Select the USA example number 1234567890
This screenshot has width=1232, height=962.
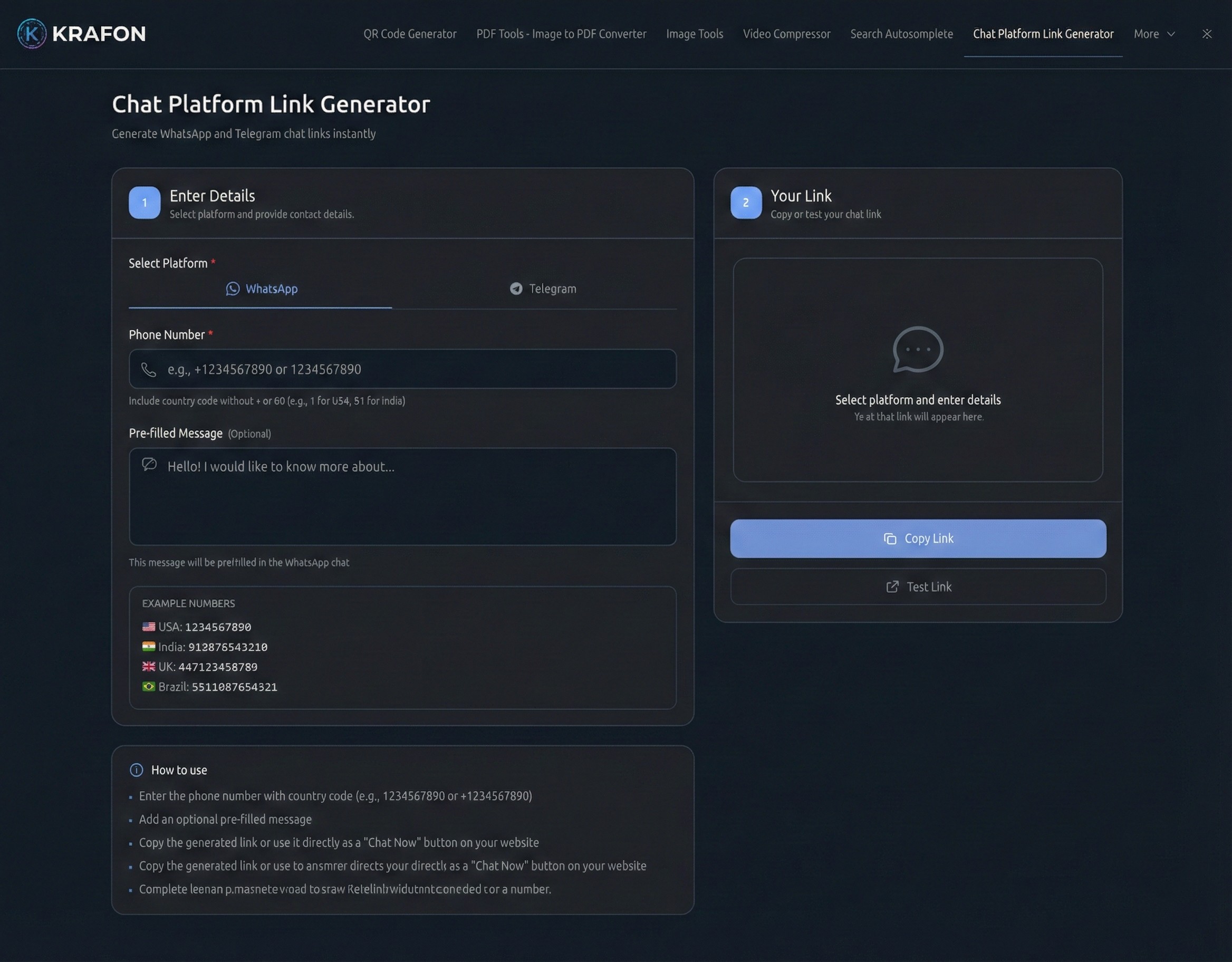pos(218,627)
